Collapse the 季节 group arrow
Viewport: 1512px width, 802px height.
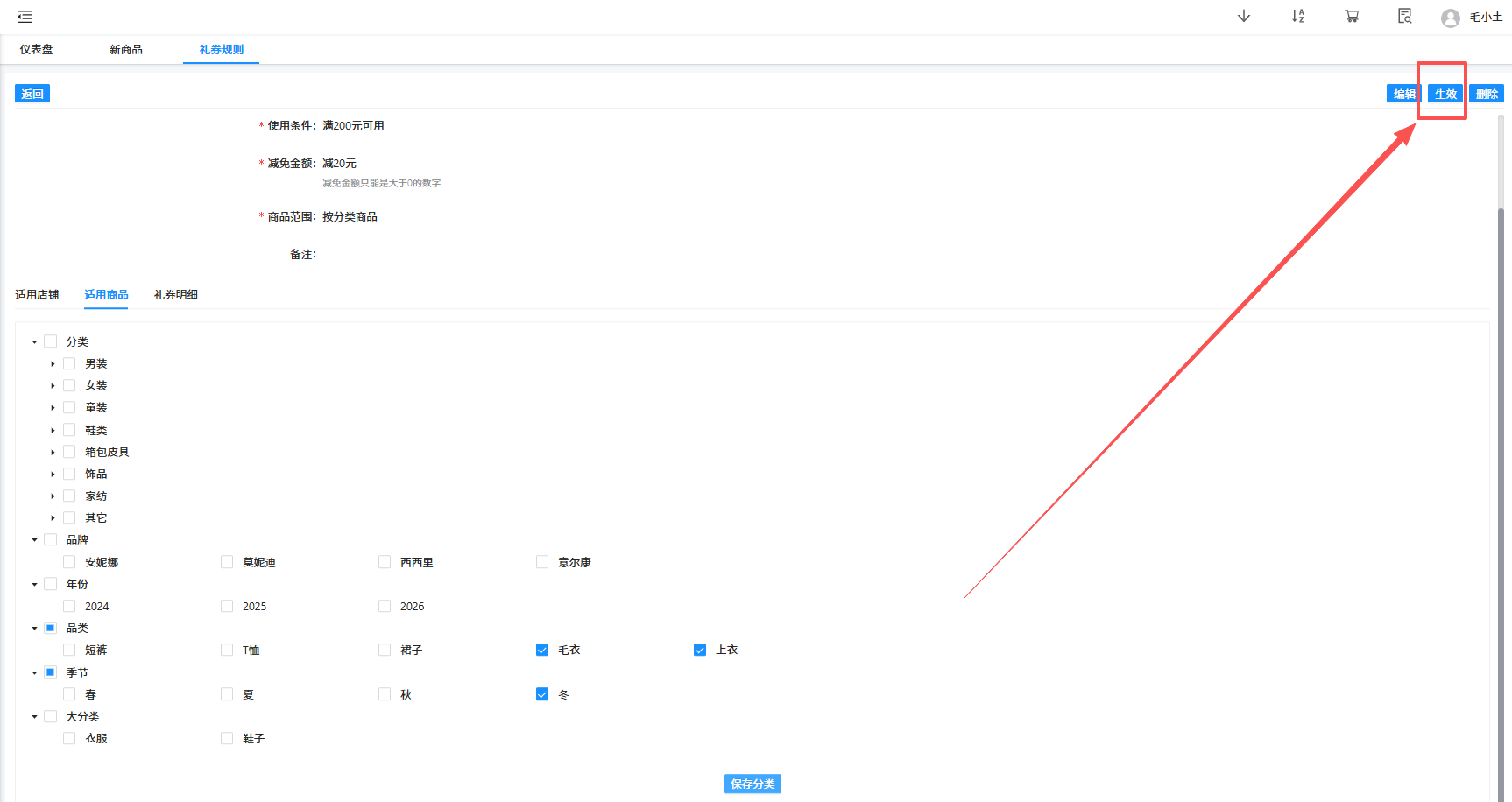[x=34, y=672]
